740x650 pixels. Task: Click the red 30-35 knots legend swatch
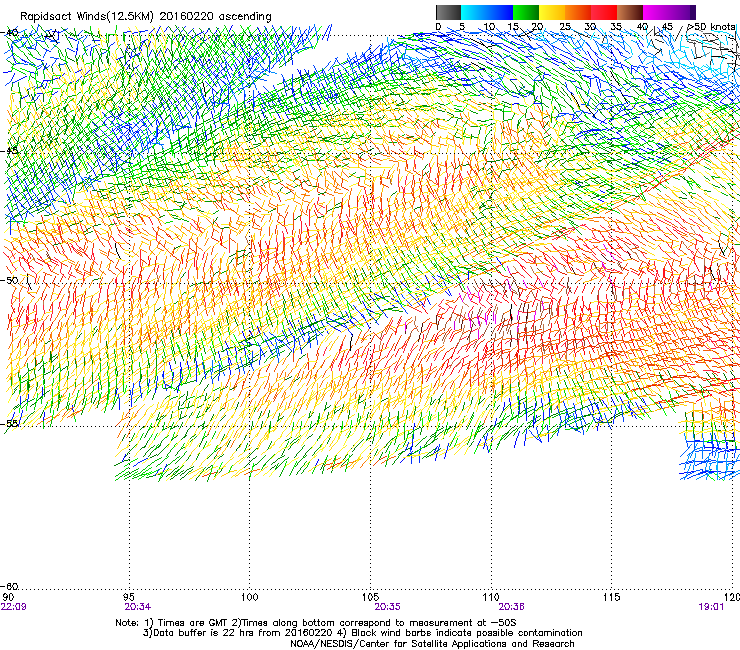coord(604,12)
